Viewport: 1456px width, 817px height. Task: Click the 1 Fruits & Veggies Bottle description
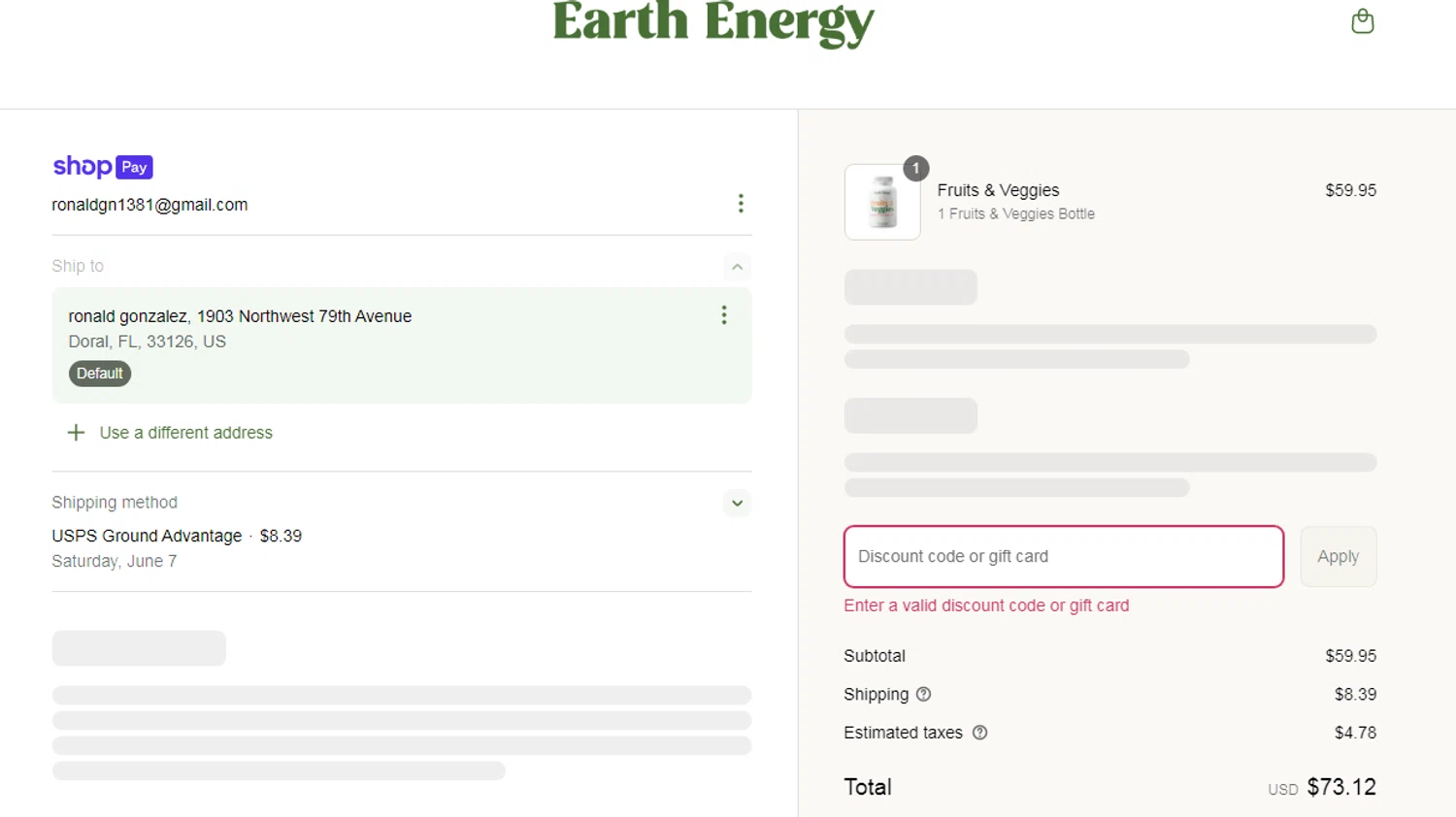tap(1016, 213)
